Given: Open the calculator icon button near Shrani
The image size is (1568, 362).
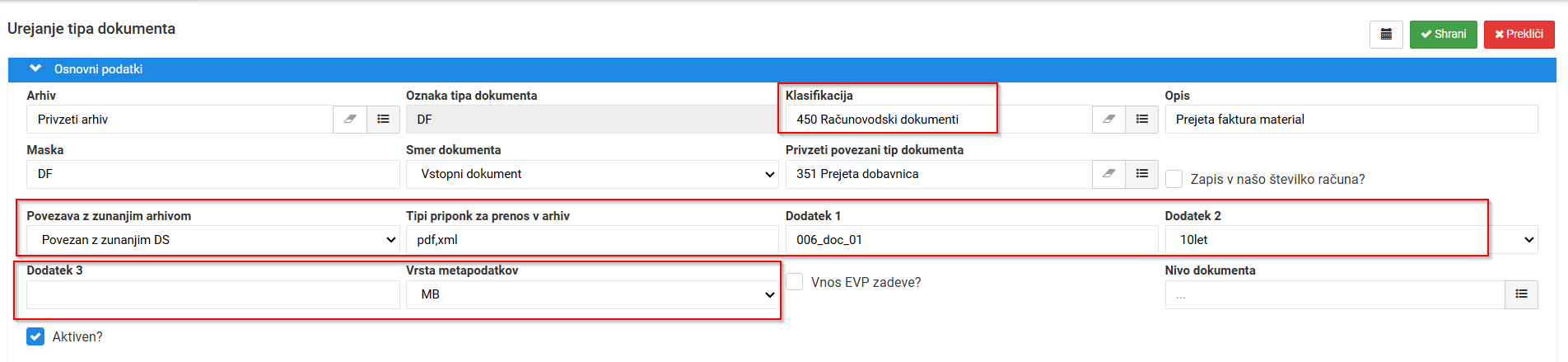Looking at the screenshot, I should coord(1386,35).
